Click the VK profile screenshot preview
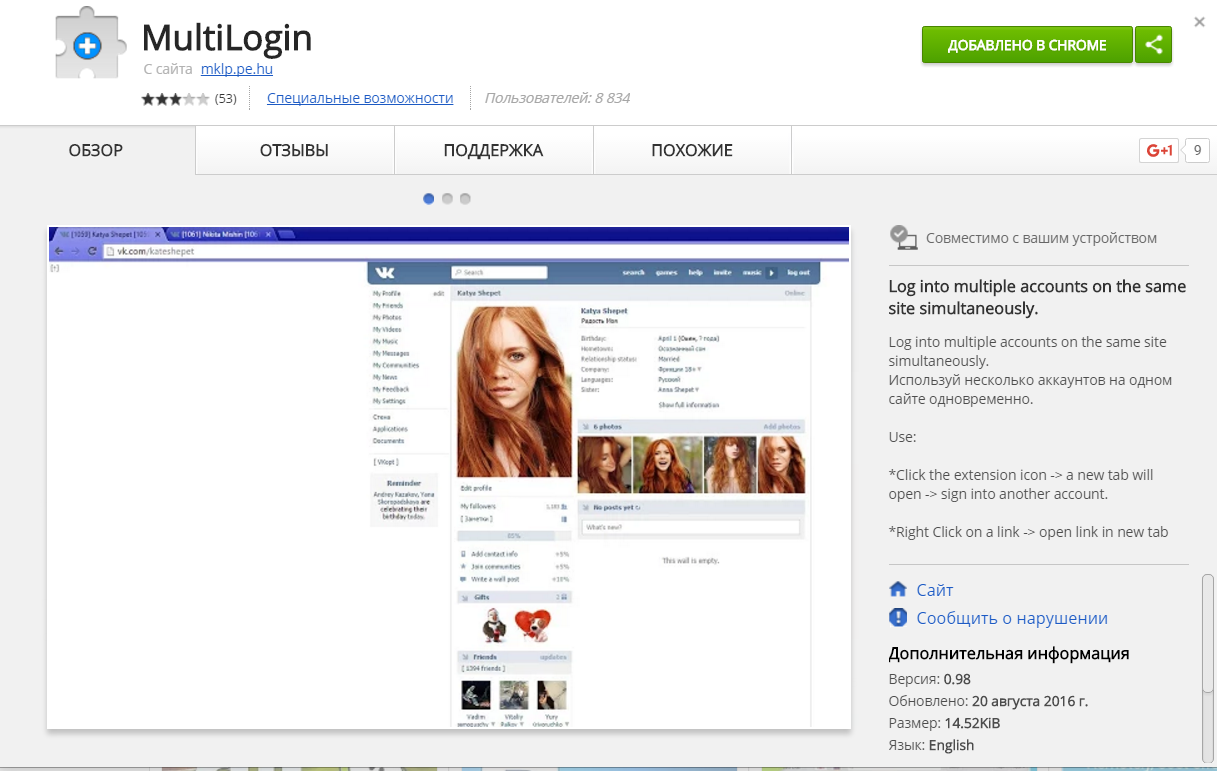This screenshot has height=771, width=1217. (x=448, y=478)
